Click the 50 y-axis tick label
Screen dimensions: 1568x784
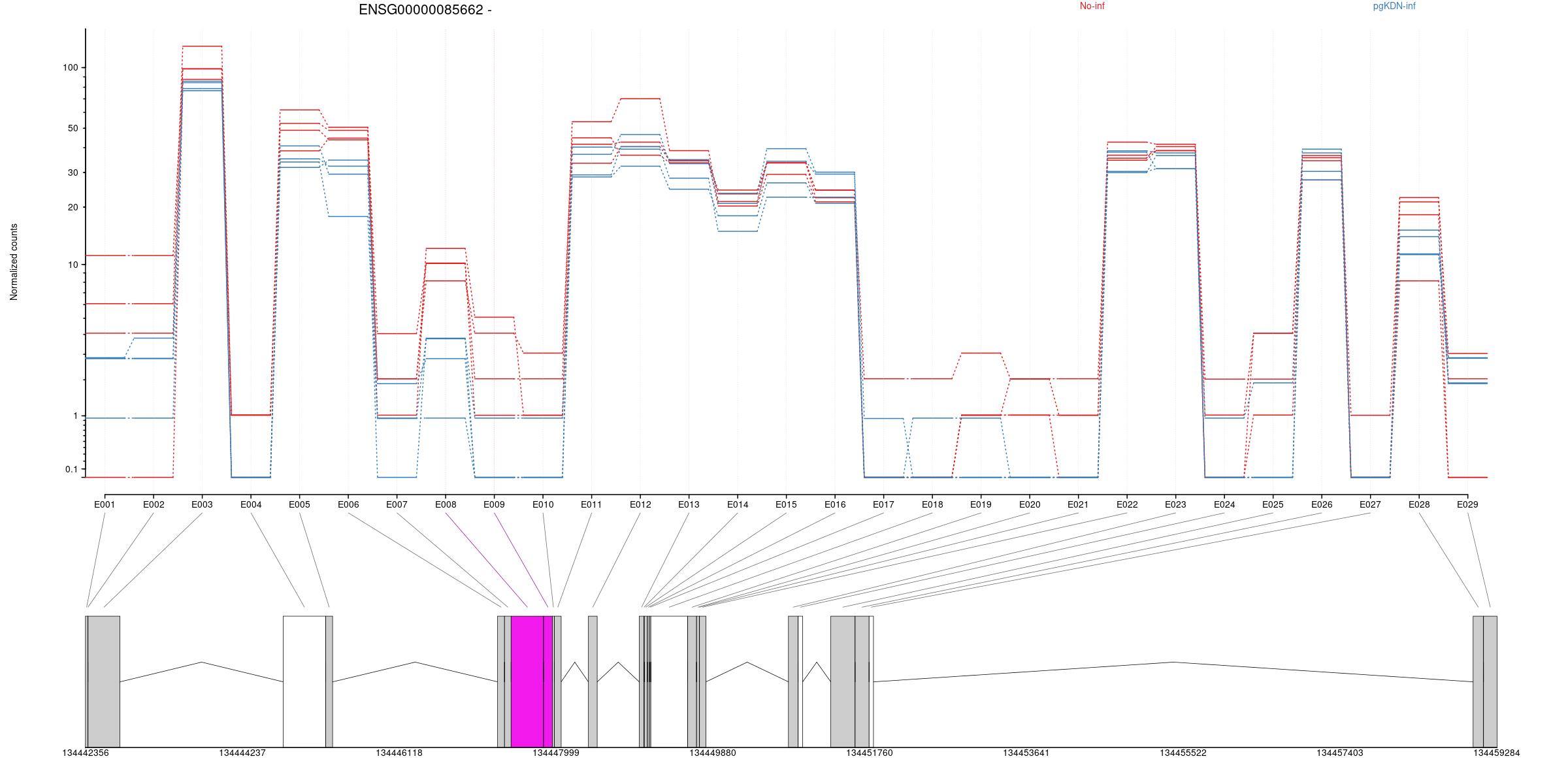point(73,128)
